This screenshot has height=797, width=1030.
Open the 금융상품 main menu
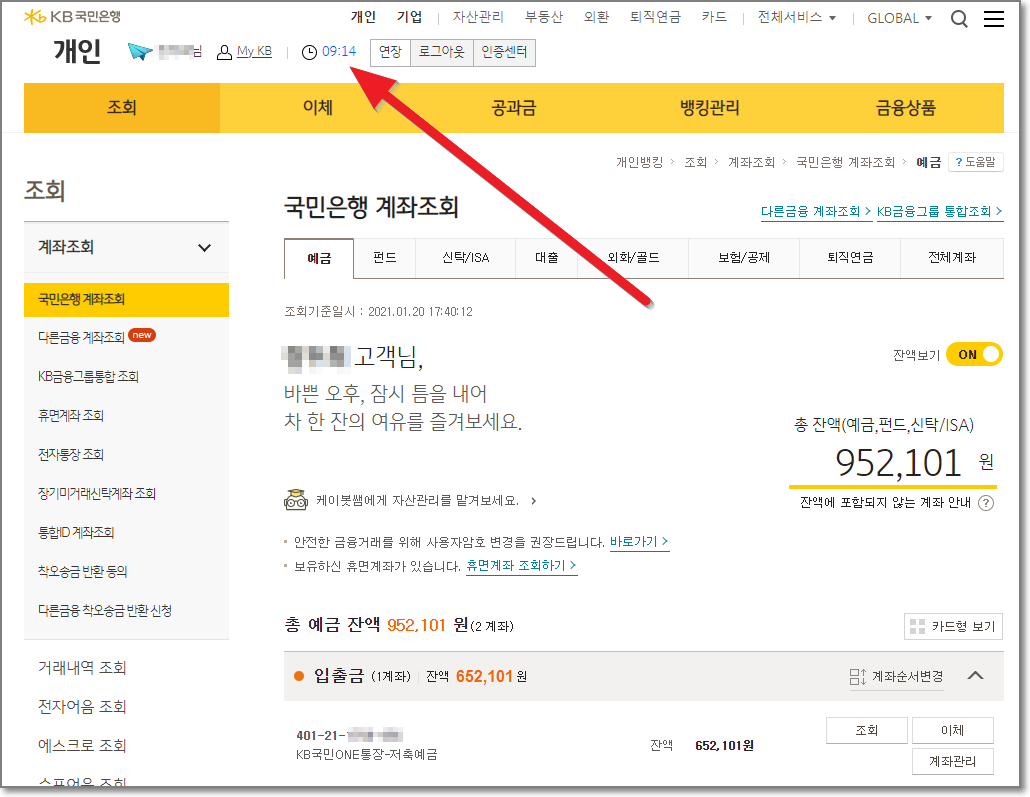click(x=905, y=108)
